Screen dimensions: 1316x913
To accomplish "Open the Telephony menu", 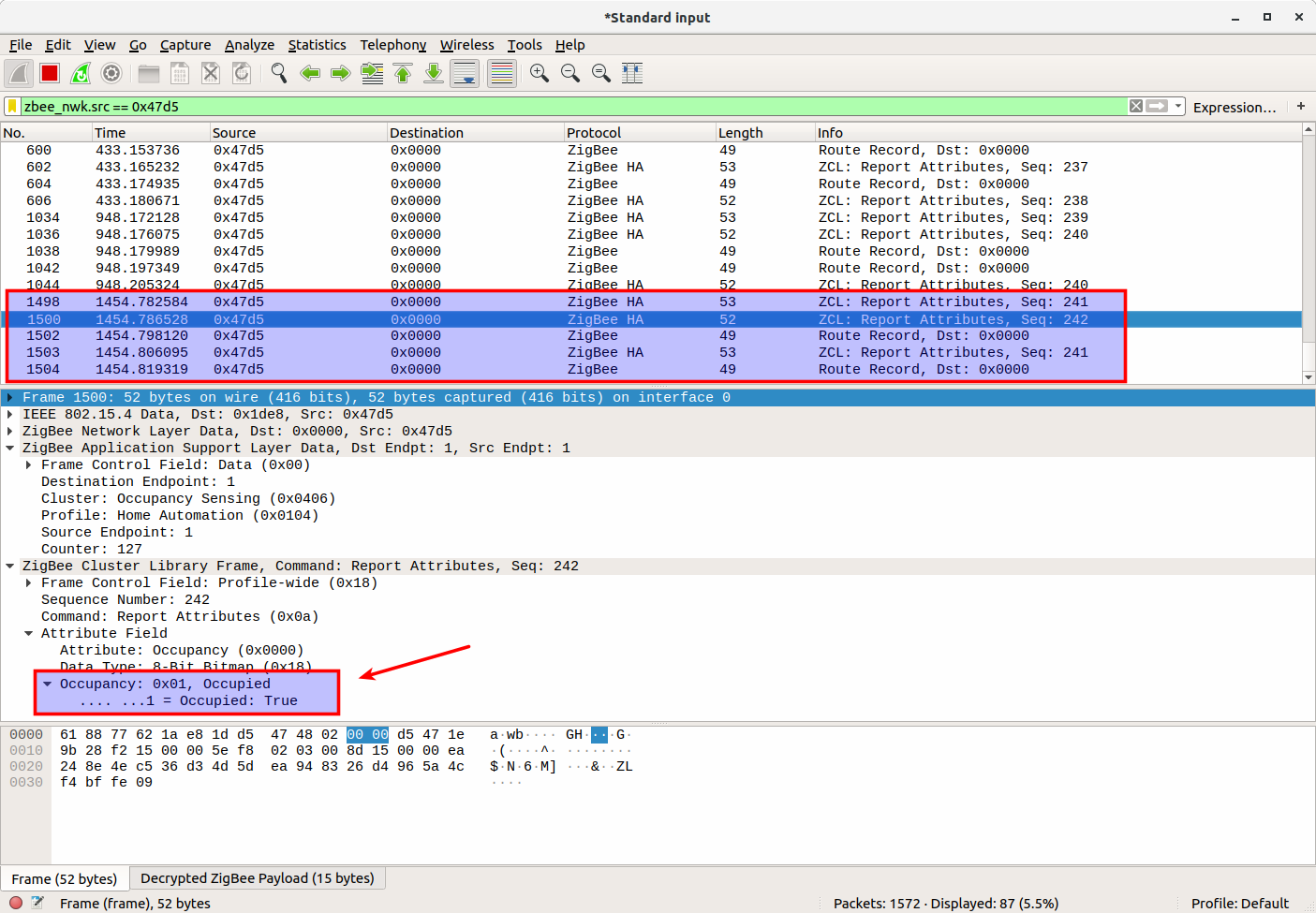I will tap(393, 45).
